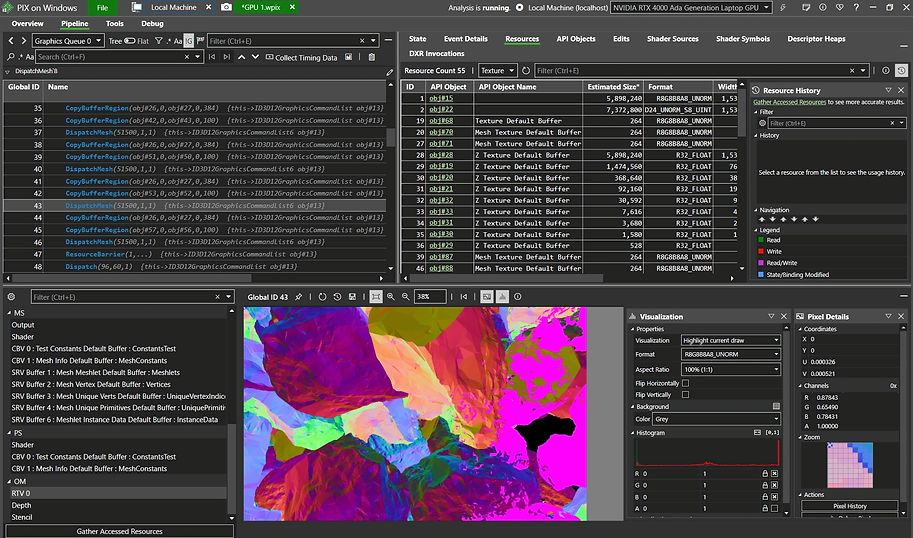Go to previous search match (up chevron)
Viewport: 913px width, 538px height.
tap(241, 57)
